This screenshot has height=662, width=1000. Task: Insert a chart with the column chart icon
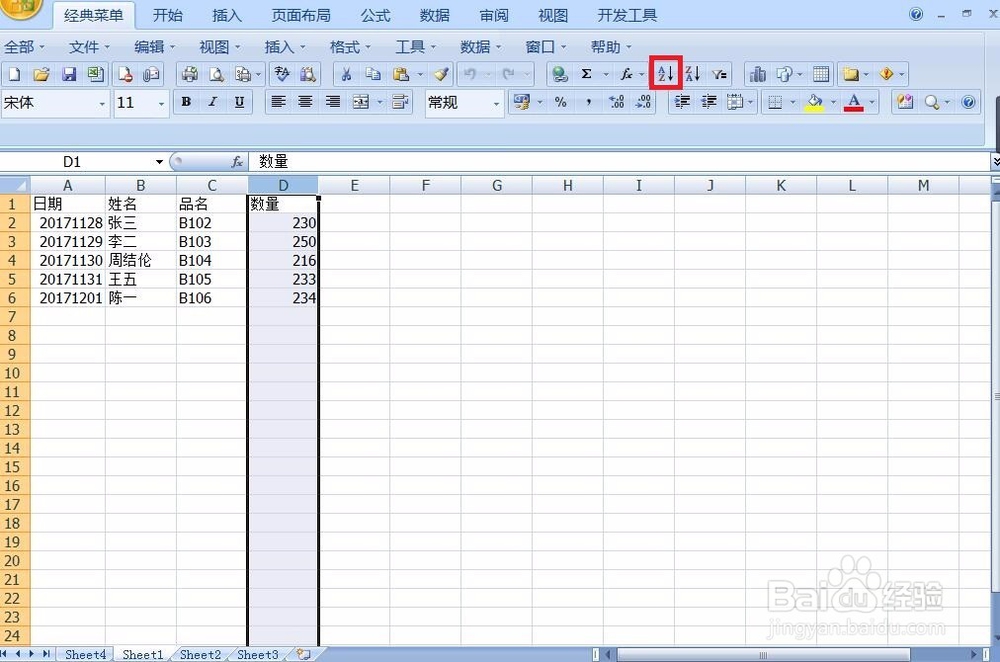(758, 75)
